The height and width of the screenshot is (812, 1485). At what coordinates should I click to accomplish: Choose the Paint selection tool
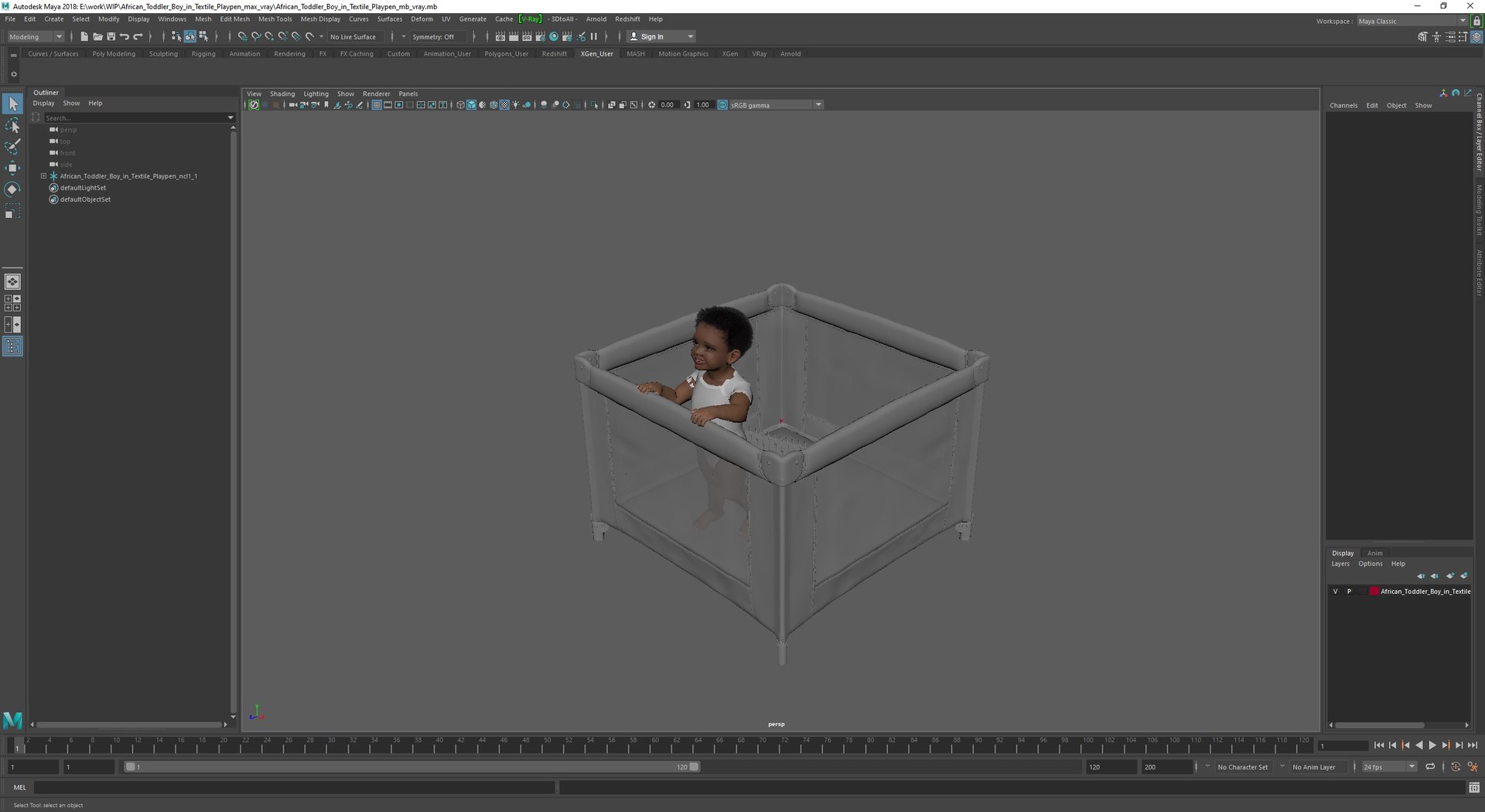(x=13, y=147)
